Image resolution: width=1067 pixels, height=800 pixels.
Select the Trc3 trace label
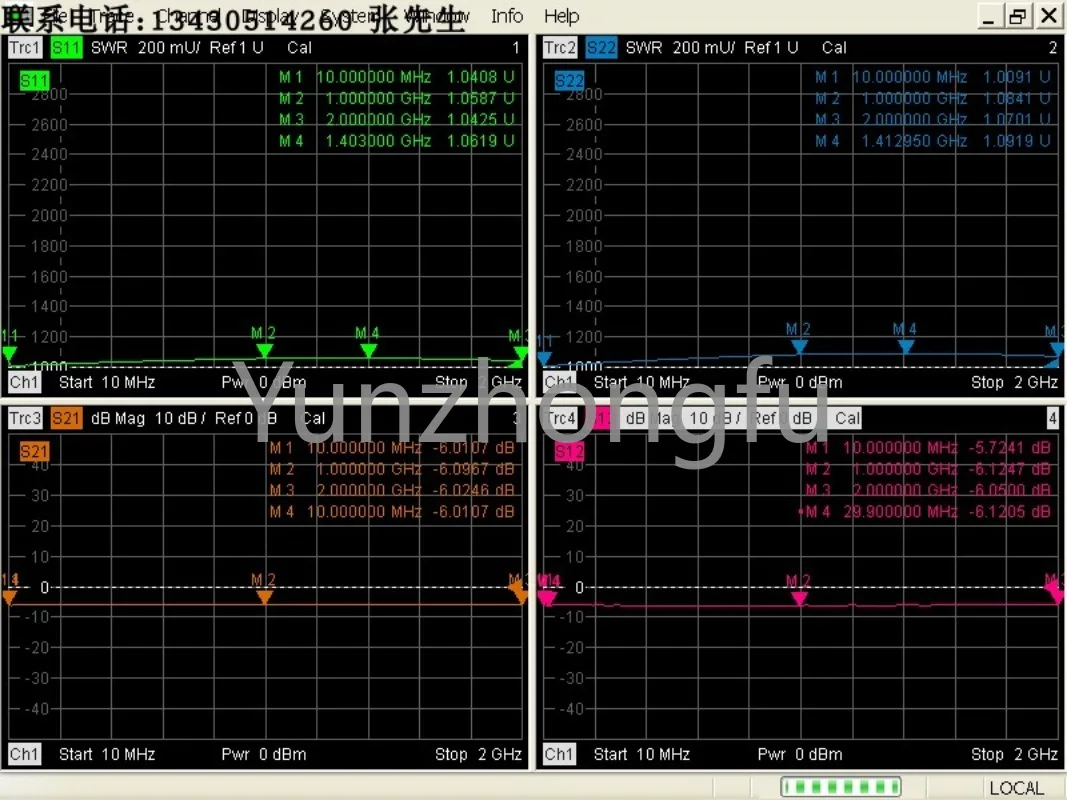(24, 418)
